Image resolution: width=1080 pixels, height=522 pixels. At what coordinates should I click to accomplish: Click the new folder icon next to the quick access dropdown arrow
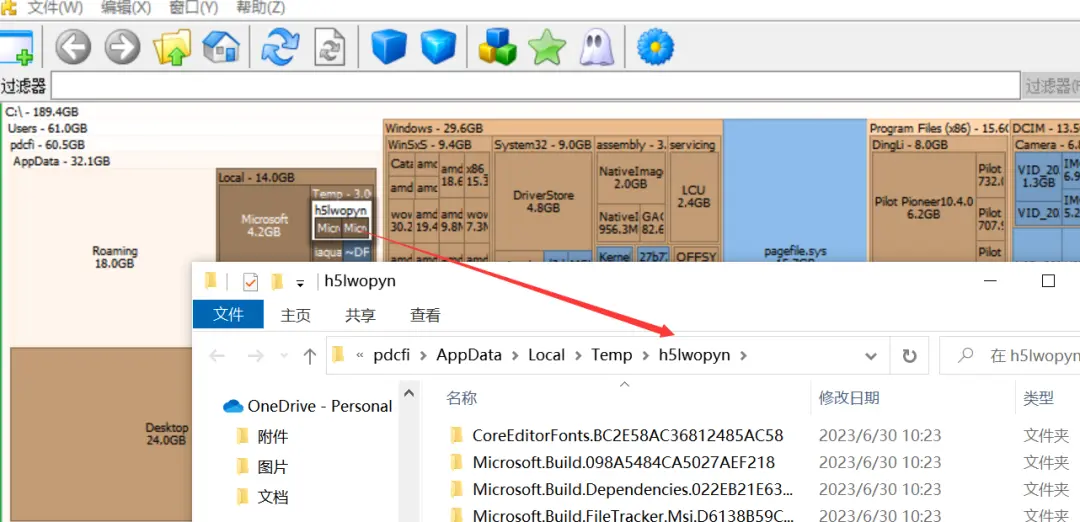click(x=278, y=282)
